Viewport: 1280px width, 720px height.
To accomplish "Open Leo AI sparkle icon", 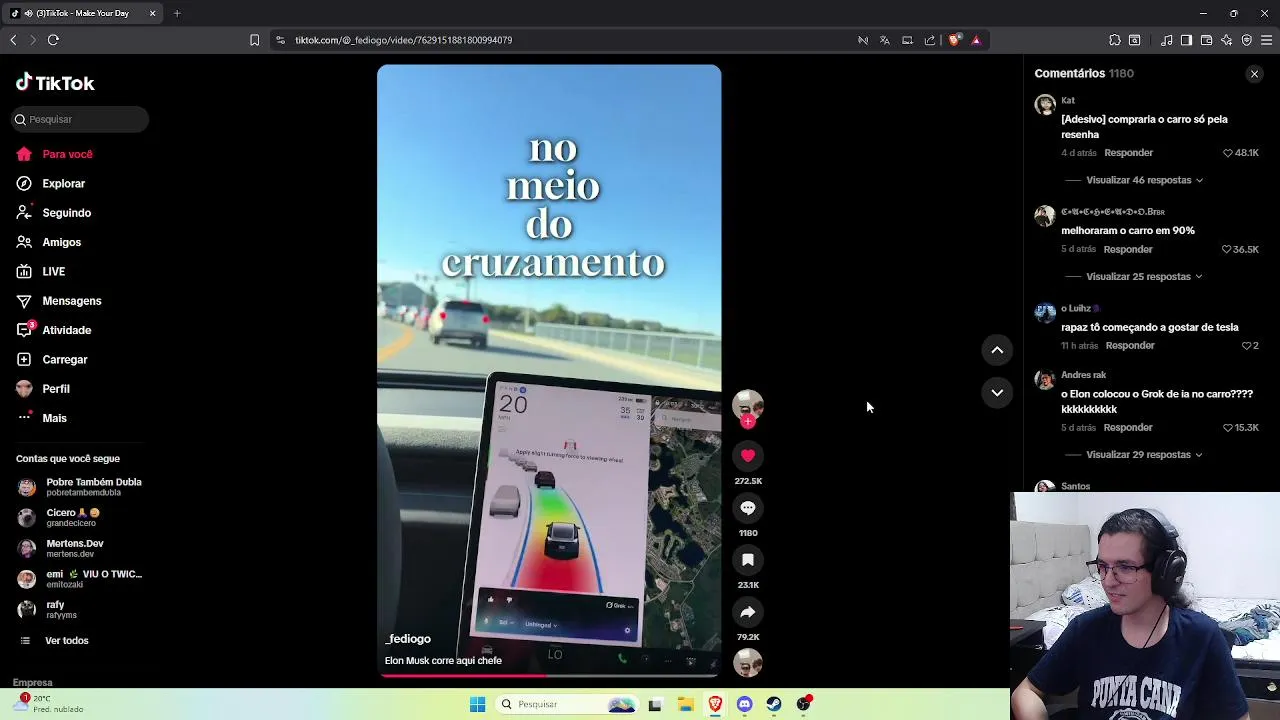I will pos(1227,40).
